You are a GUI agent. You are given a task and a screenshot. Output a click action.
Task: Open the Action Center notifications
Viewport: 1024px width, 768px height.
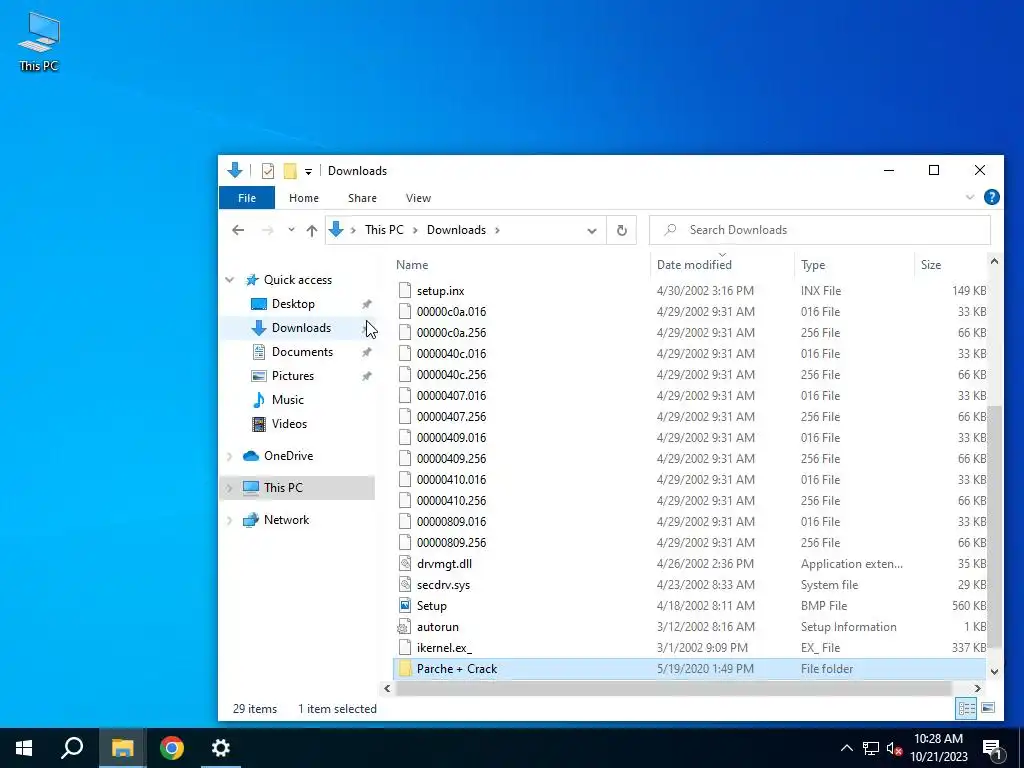click(x=991, y=749)
